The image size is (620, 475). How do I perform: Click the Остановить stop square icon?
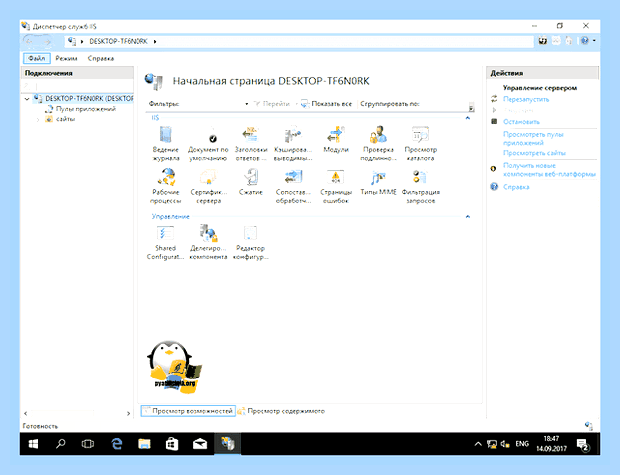point(494,121)
